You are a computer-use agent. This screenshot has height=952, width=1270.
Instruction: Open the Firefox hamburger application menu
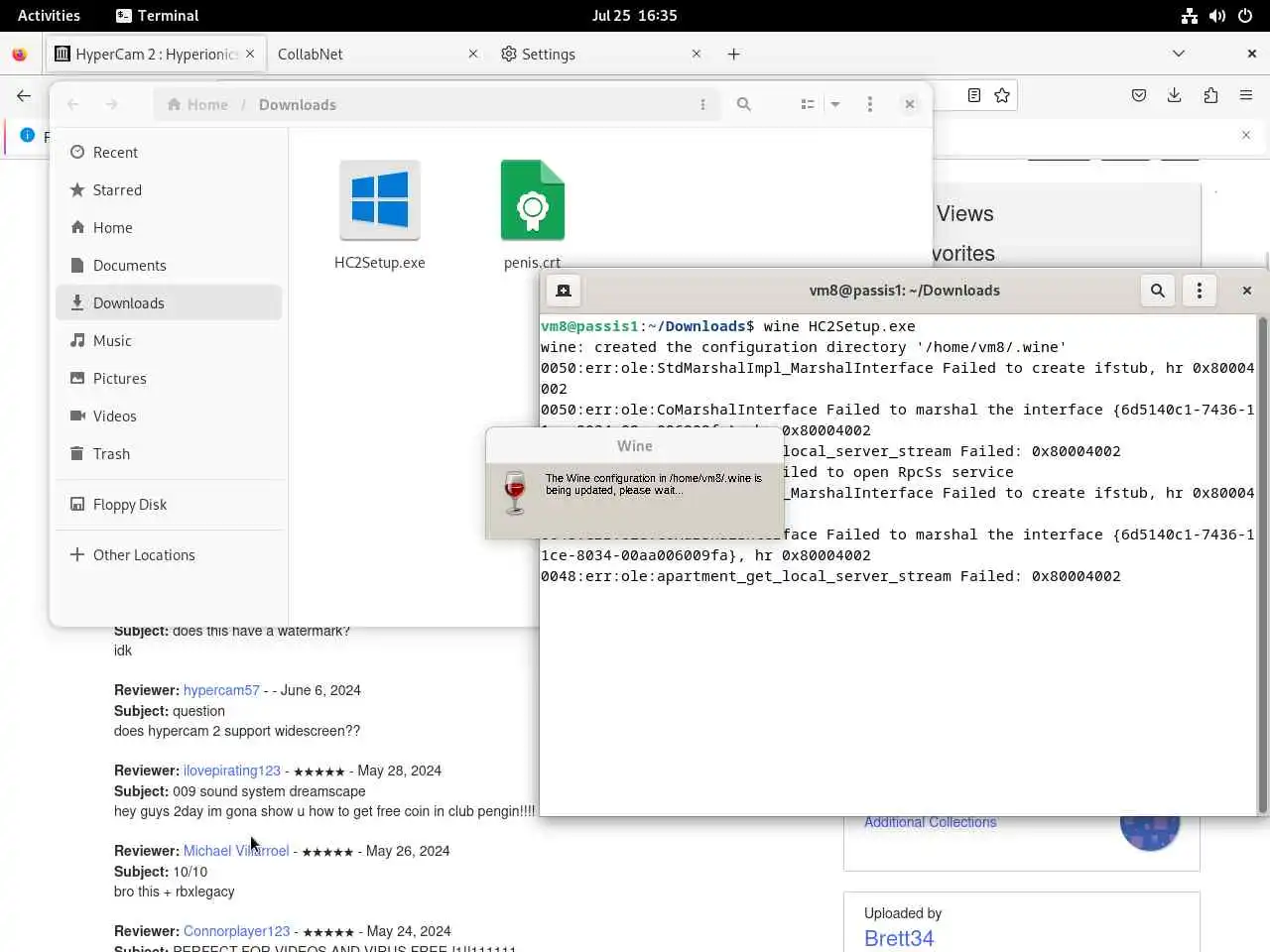(1246, 95)
